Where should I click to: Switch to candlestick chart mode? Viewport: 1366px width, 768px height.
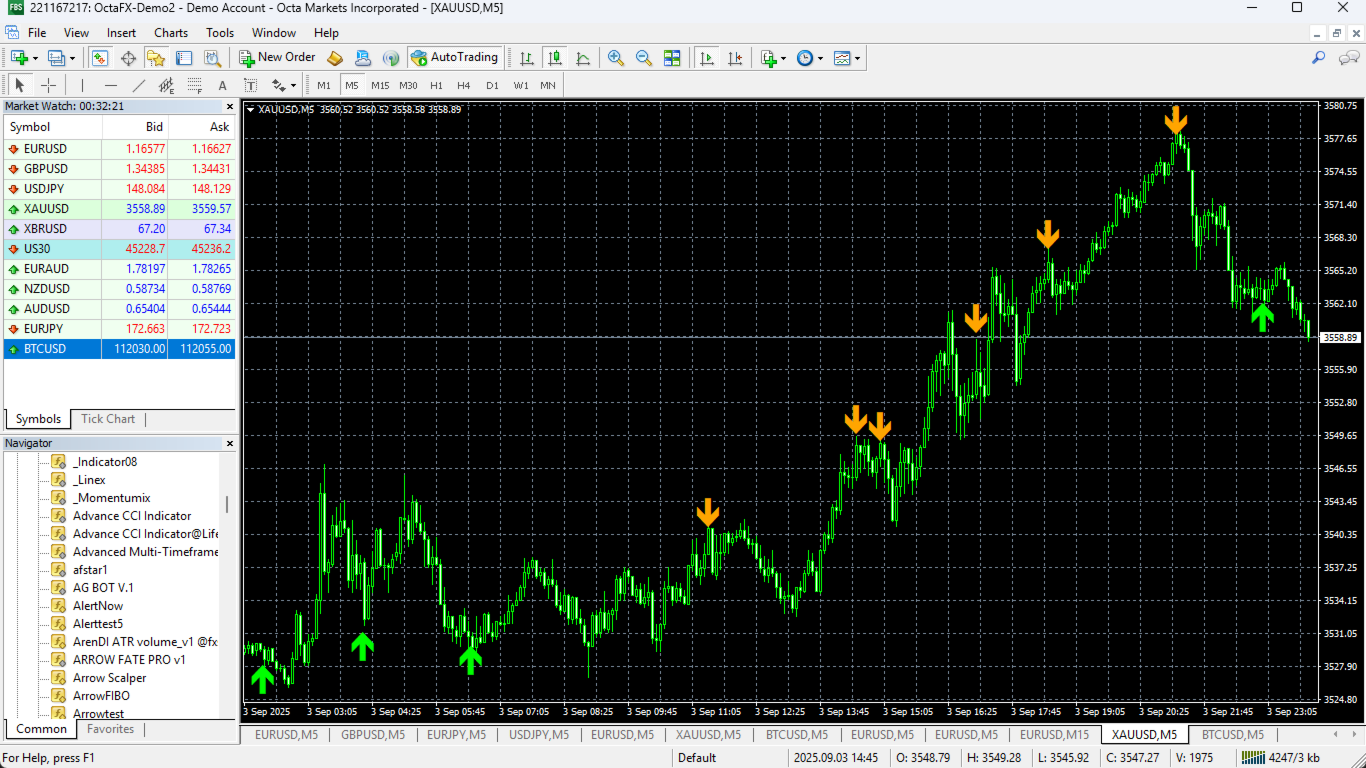click(554, 58)
